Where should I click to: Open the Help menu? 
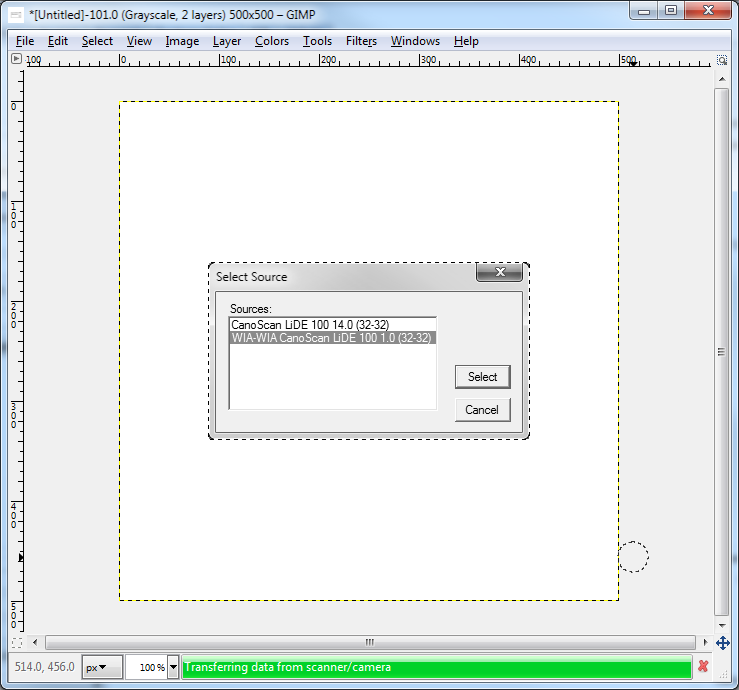tap(466, 41)
